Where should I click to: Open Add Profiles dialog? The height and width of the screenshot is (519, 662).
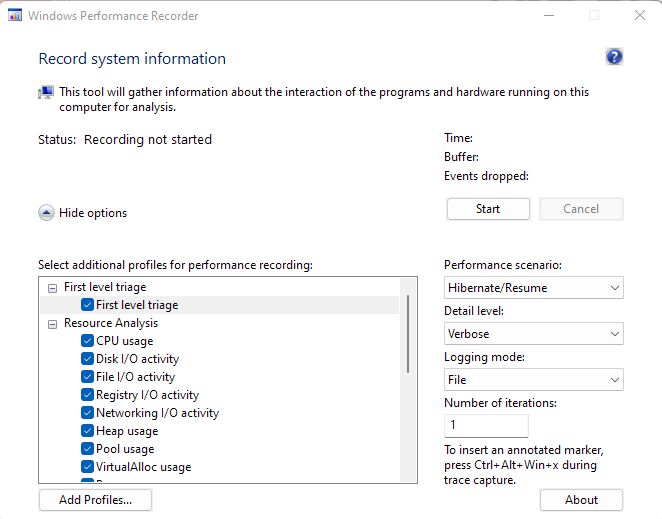95,500
